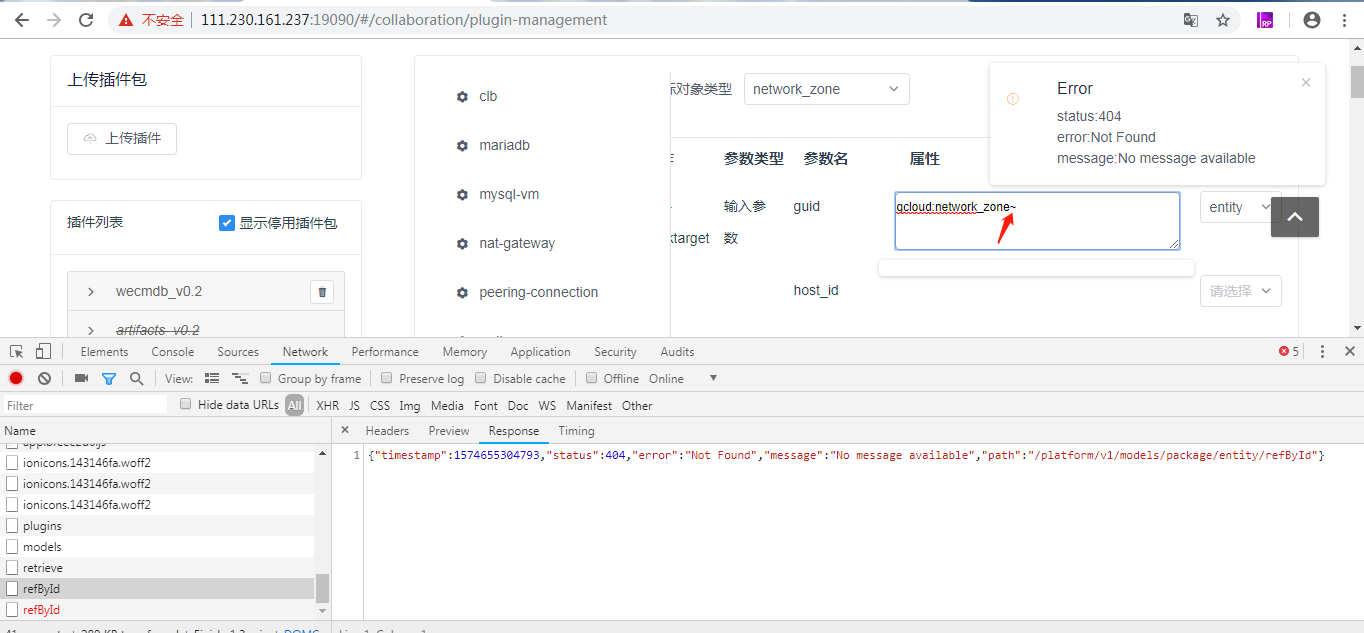The image size is (1364, 633).
Task: Clear the network log with the clear icon
Action: click(x=42, y=378)
